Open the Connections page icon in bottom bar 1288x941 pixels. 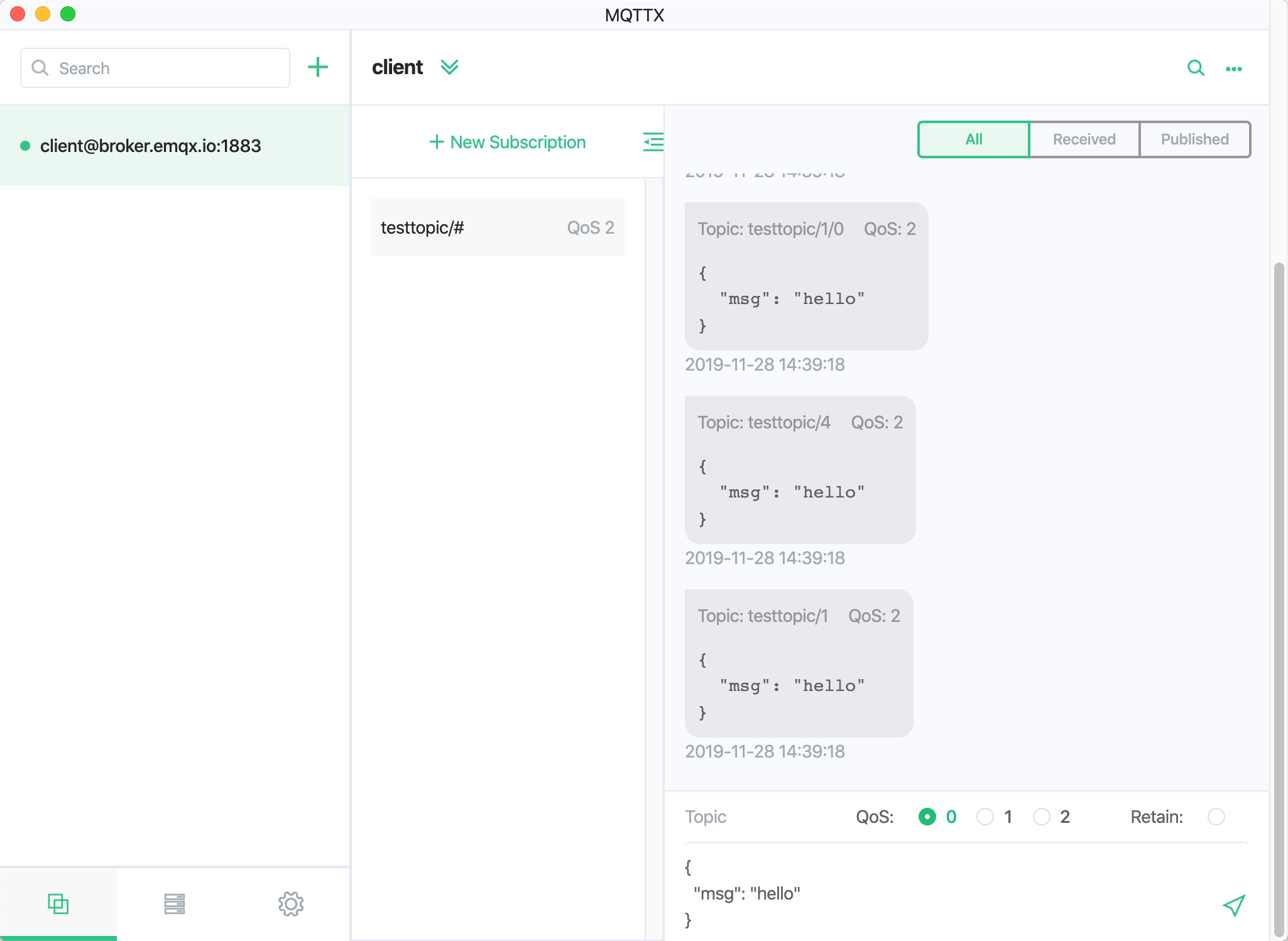coord(58,903)
